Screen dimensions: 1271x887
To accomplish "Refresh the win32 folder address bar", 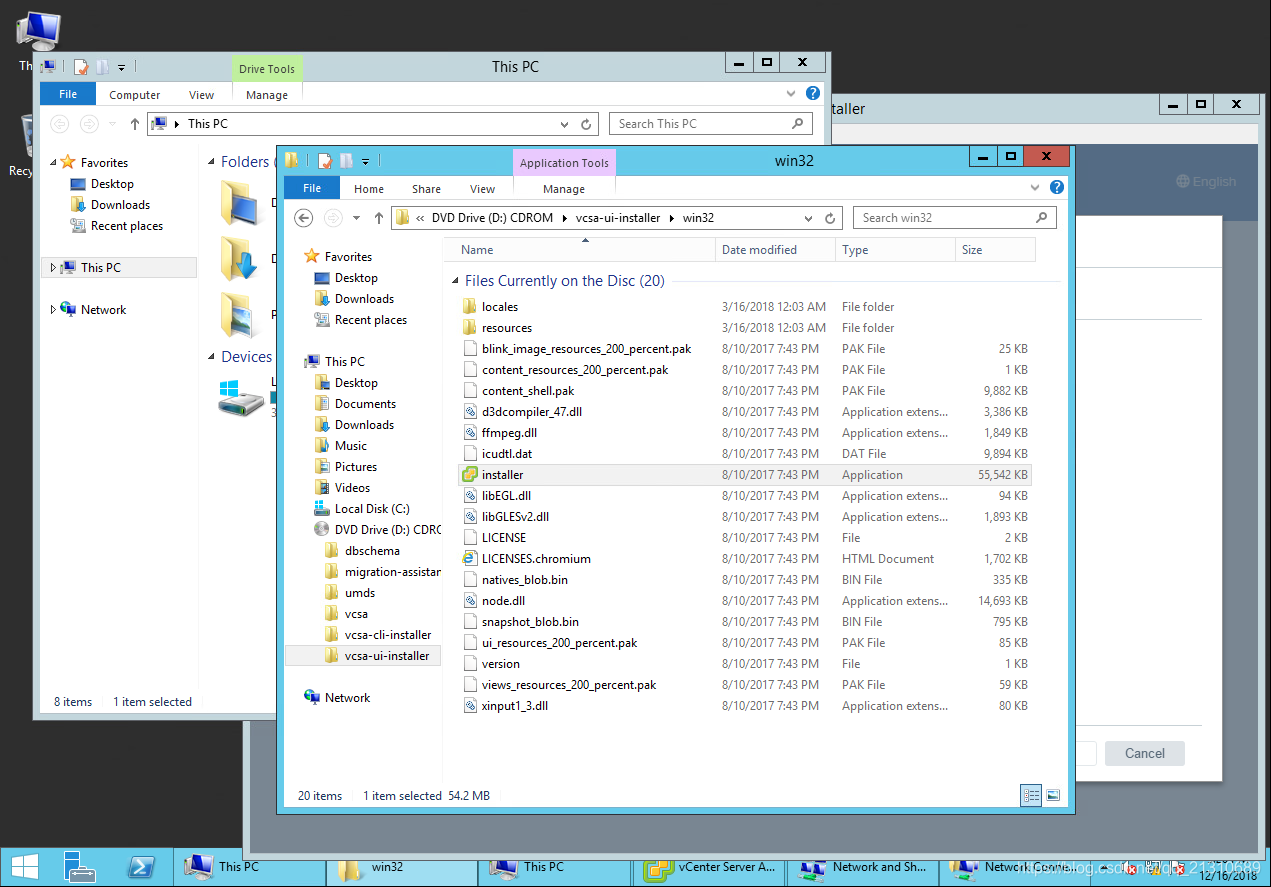I will (830, 218).
